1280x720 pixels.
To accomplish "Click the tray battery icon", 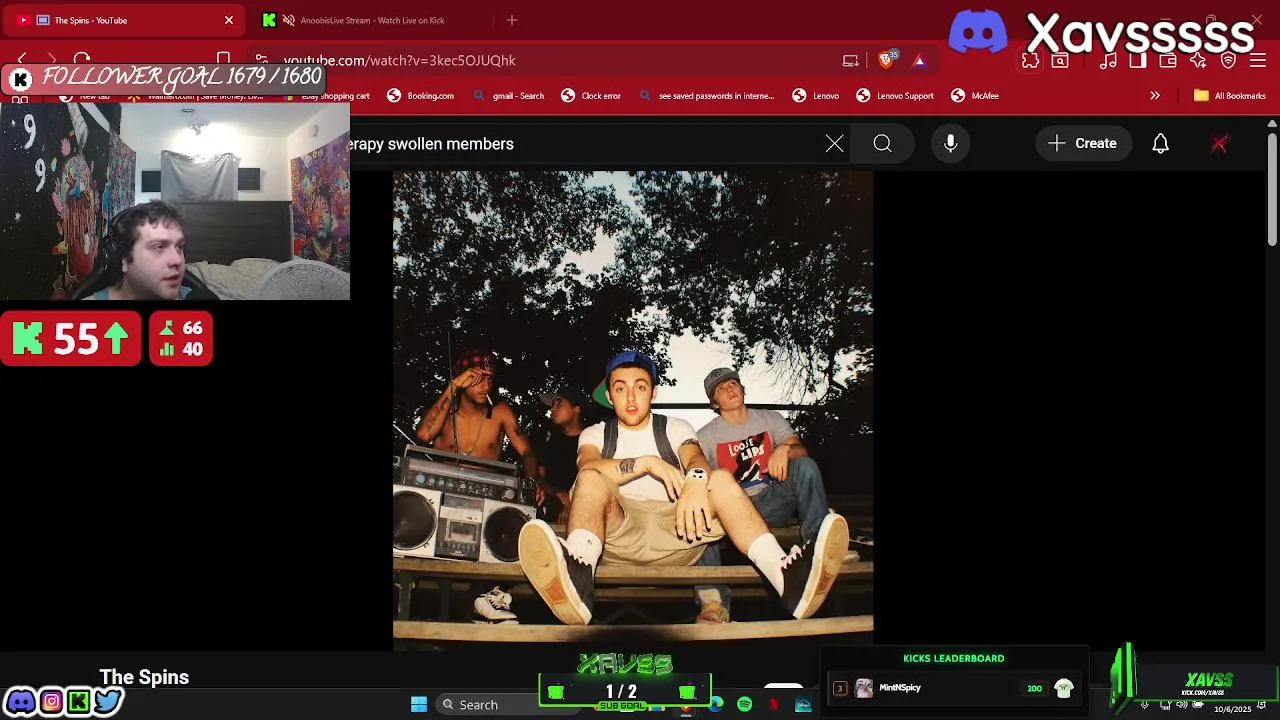I will (1197, 705).
